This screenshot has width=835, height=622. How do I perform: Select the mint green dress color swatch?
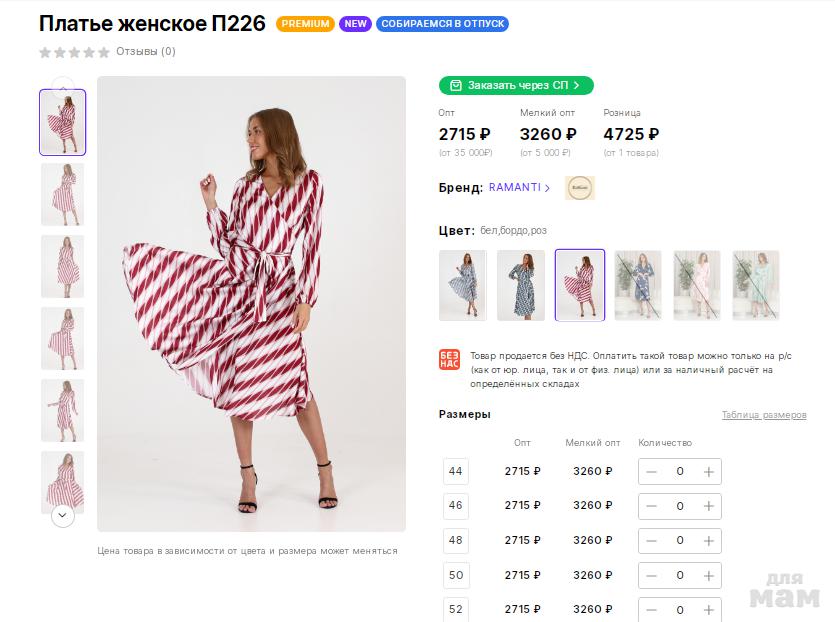756,285
